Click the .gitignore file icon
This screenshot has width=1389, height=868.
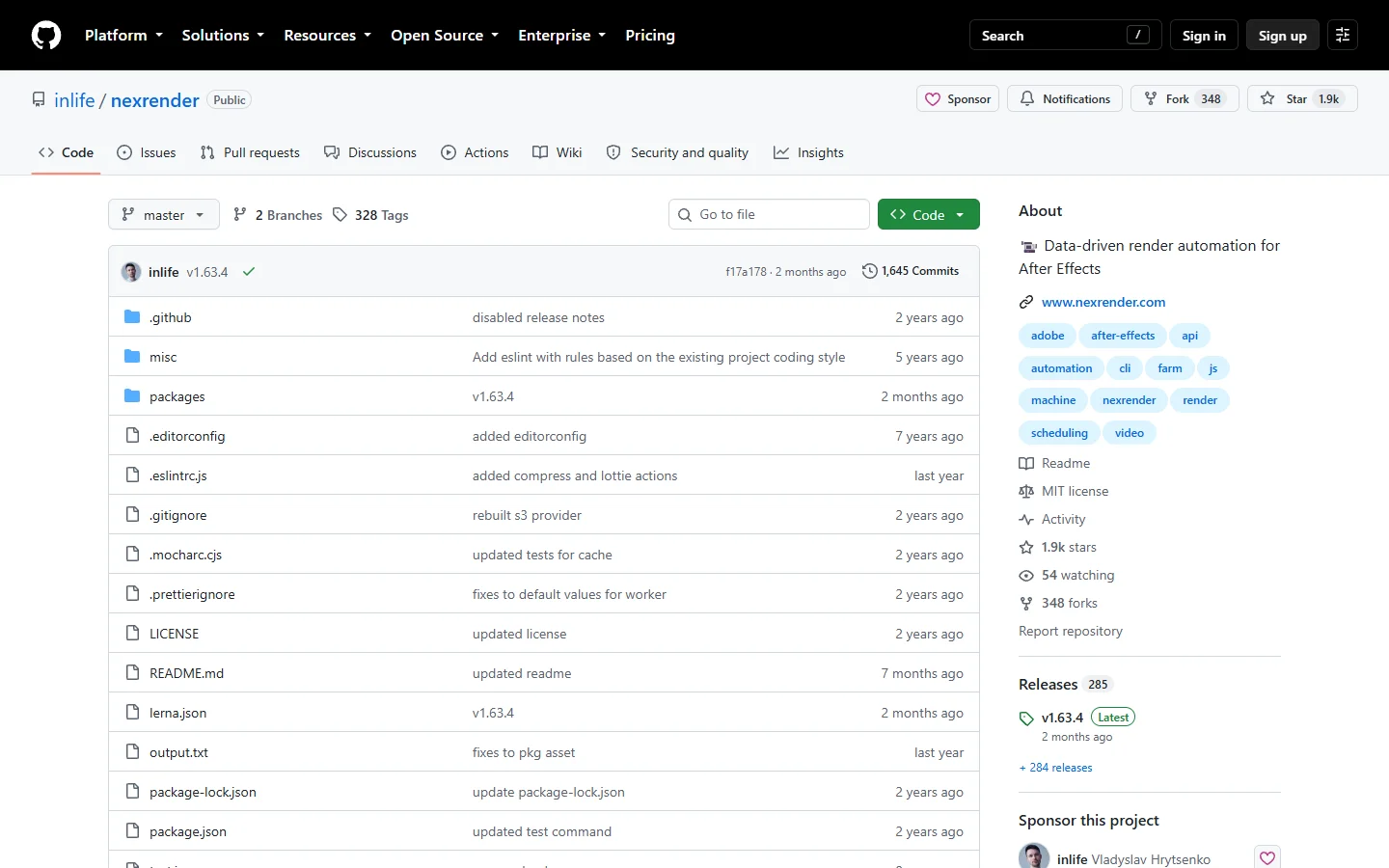point(132,515)
